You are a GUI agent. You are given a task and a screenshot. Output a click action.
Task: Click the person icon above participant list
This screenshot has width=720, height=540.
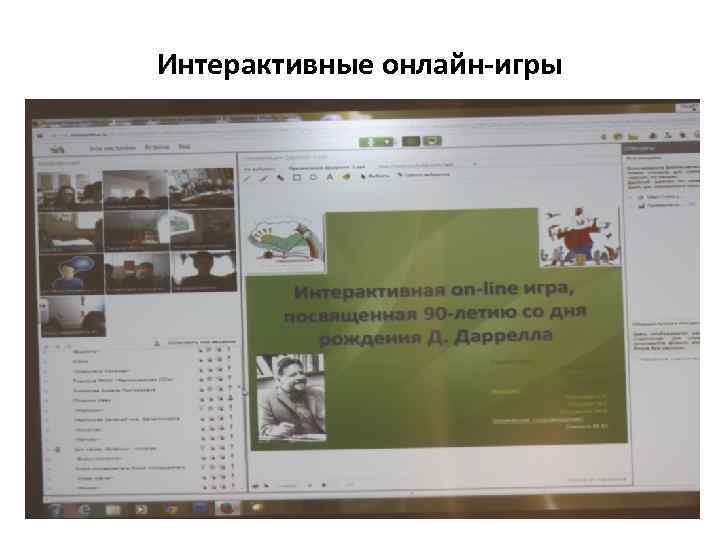[x=157, y=343]
